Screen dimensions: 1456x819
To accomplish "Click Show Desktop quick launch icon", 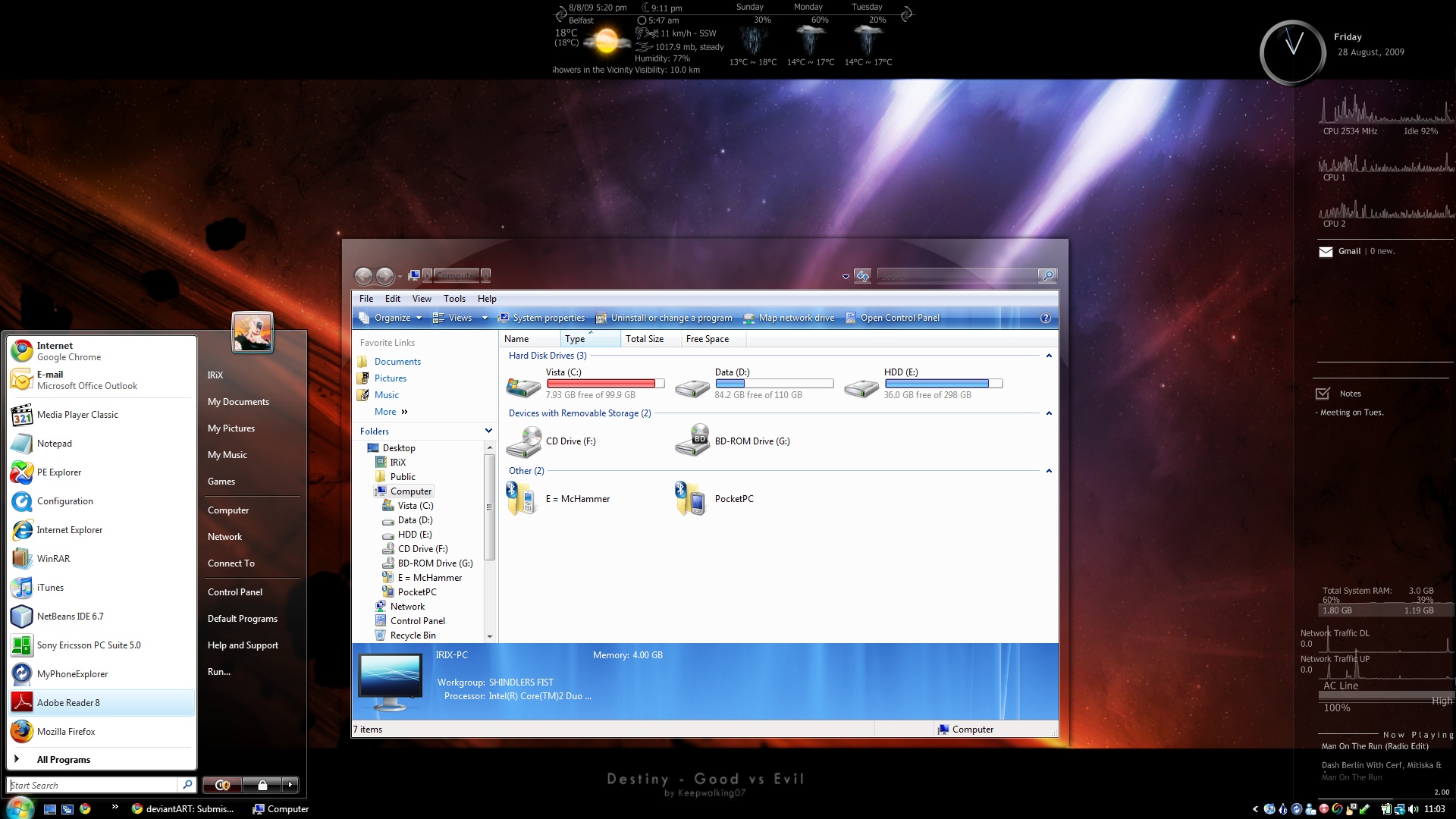I will pyautogui.click(x=49, y=809).
